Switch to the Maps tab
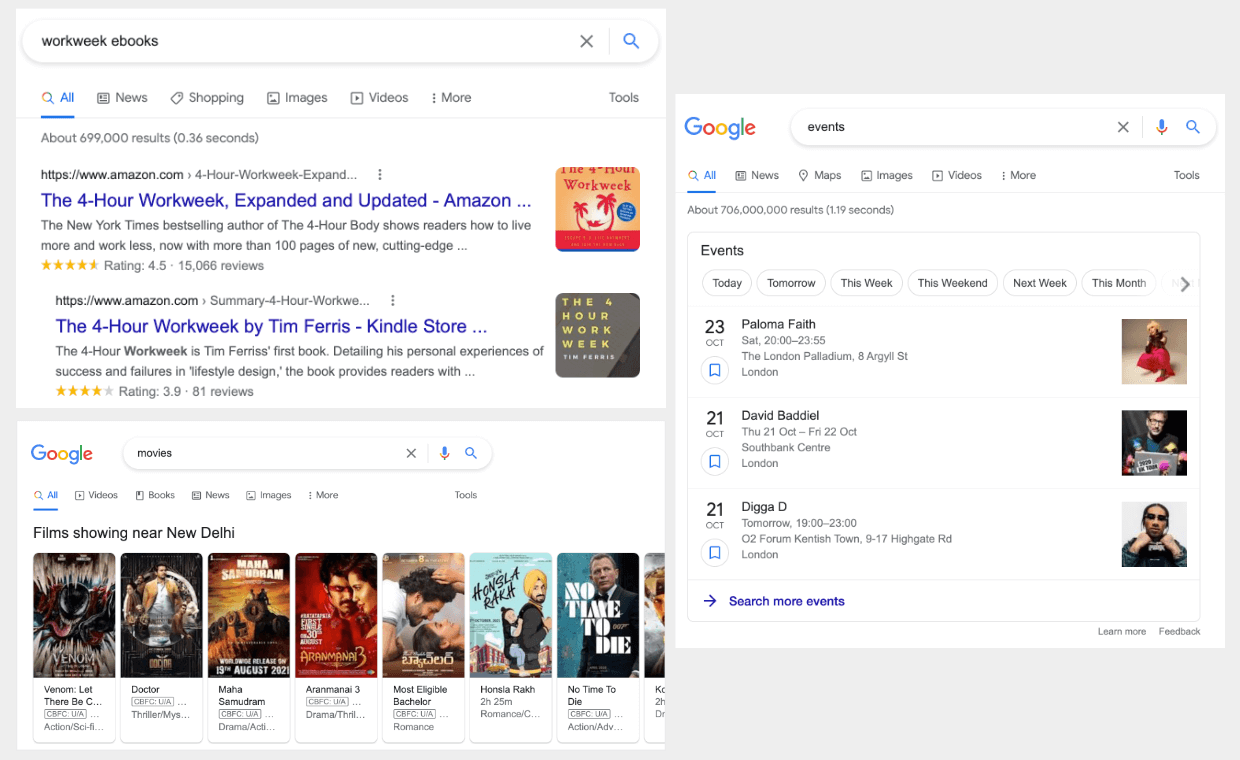The height and width of the screenshot is (760, 1240). pyautogui.click(x=820, y=176)
